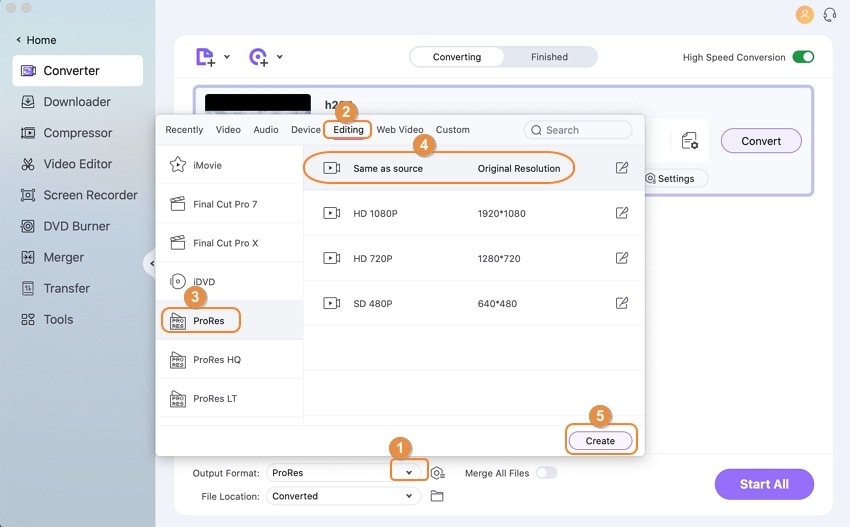Click the Merger sidebar icon
The width and height of the screenshot is (850, 527).
point(28,258)
